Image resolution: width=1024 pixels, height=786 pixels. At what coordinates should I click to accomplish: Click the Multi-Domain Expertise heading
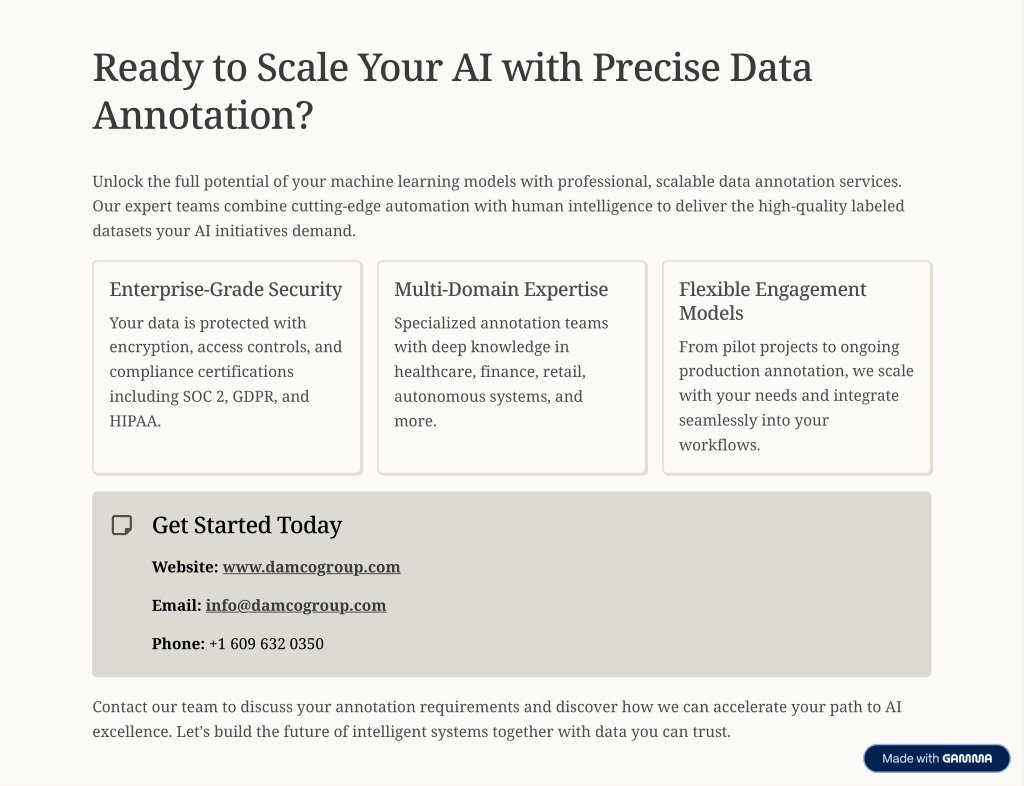pyautogui.click(x=501, y=289)
